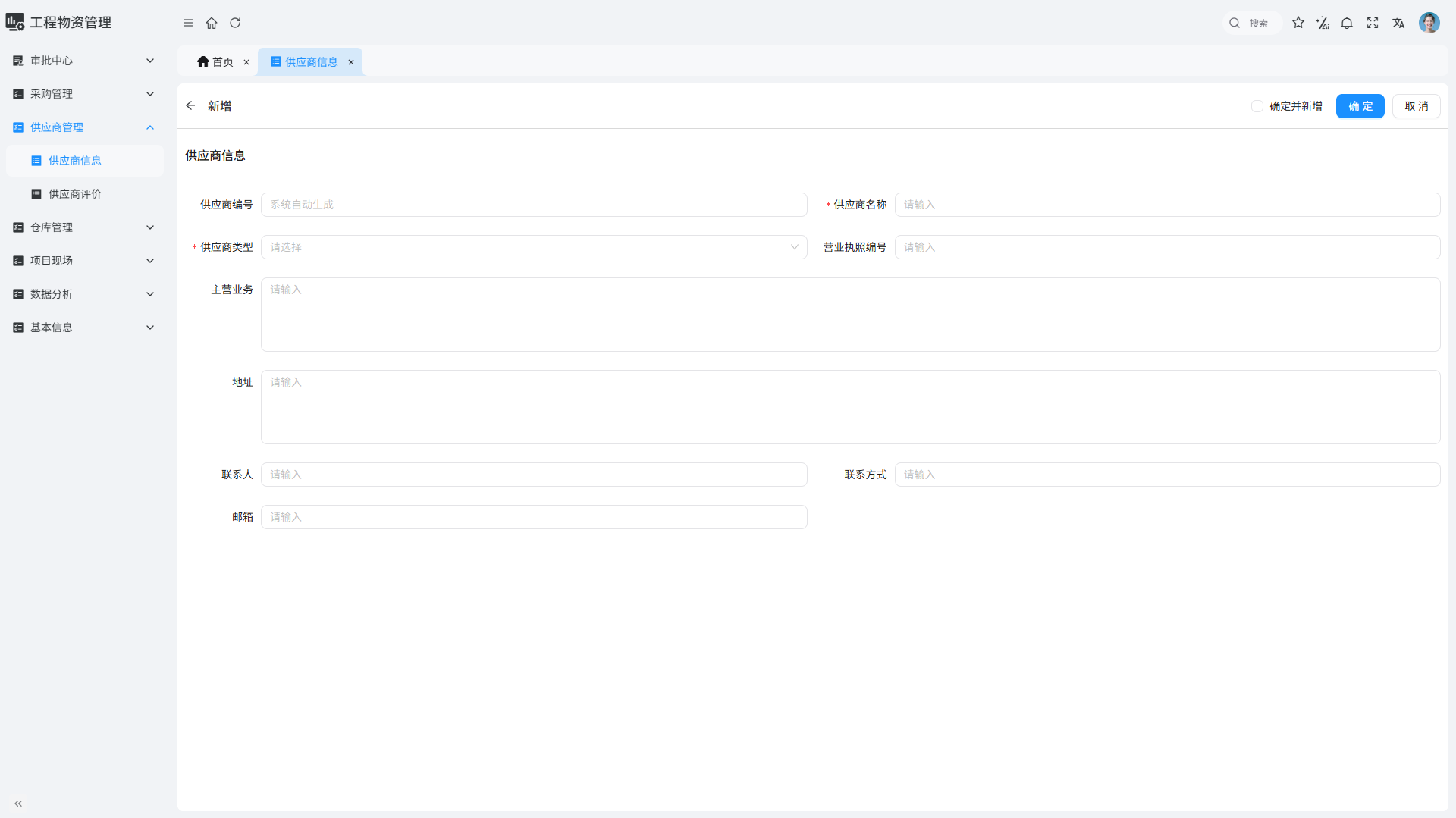Expand the 采购管理 chevron

click(150, 94)
